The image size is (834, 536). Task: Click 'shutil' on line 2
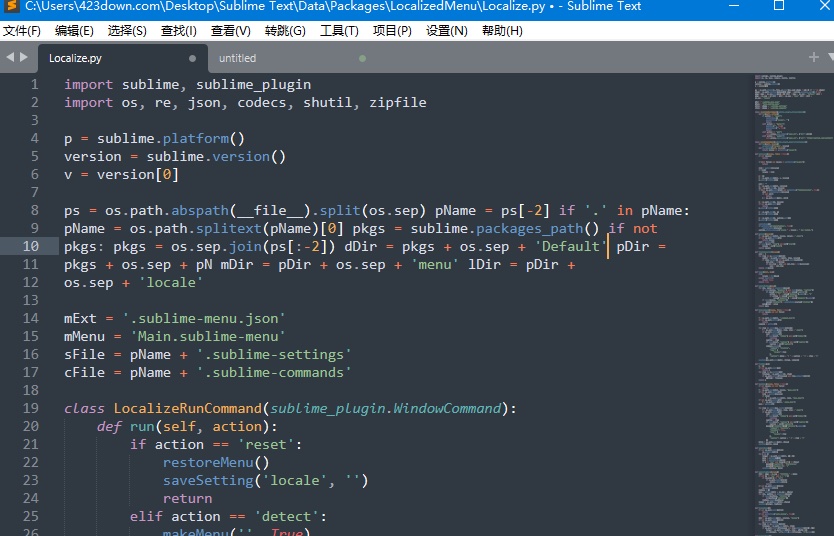pyautogui.click(x=328, y=102)
